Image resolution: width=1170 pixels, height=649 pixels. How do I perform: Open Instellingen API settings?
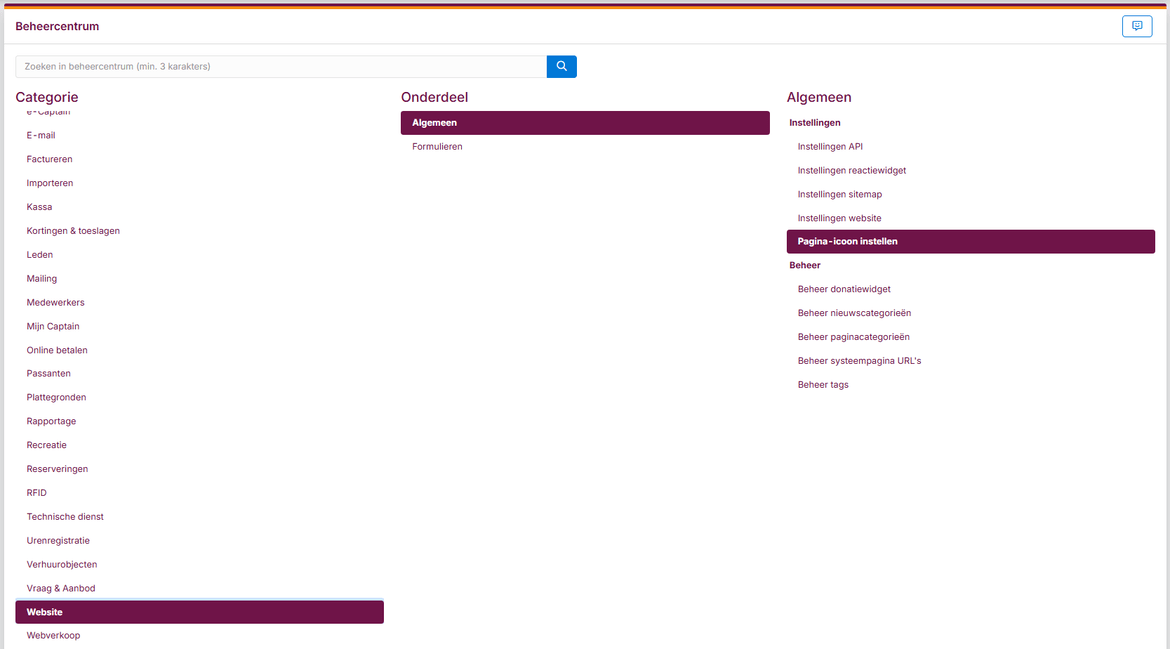[830, 146]
